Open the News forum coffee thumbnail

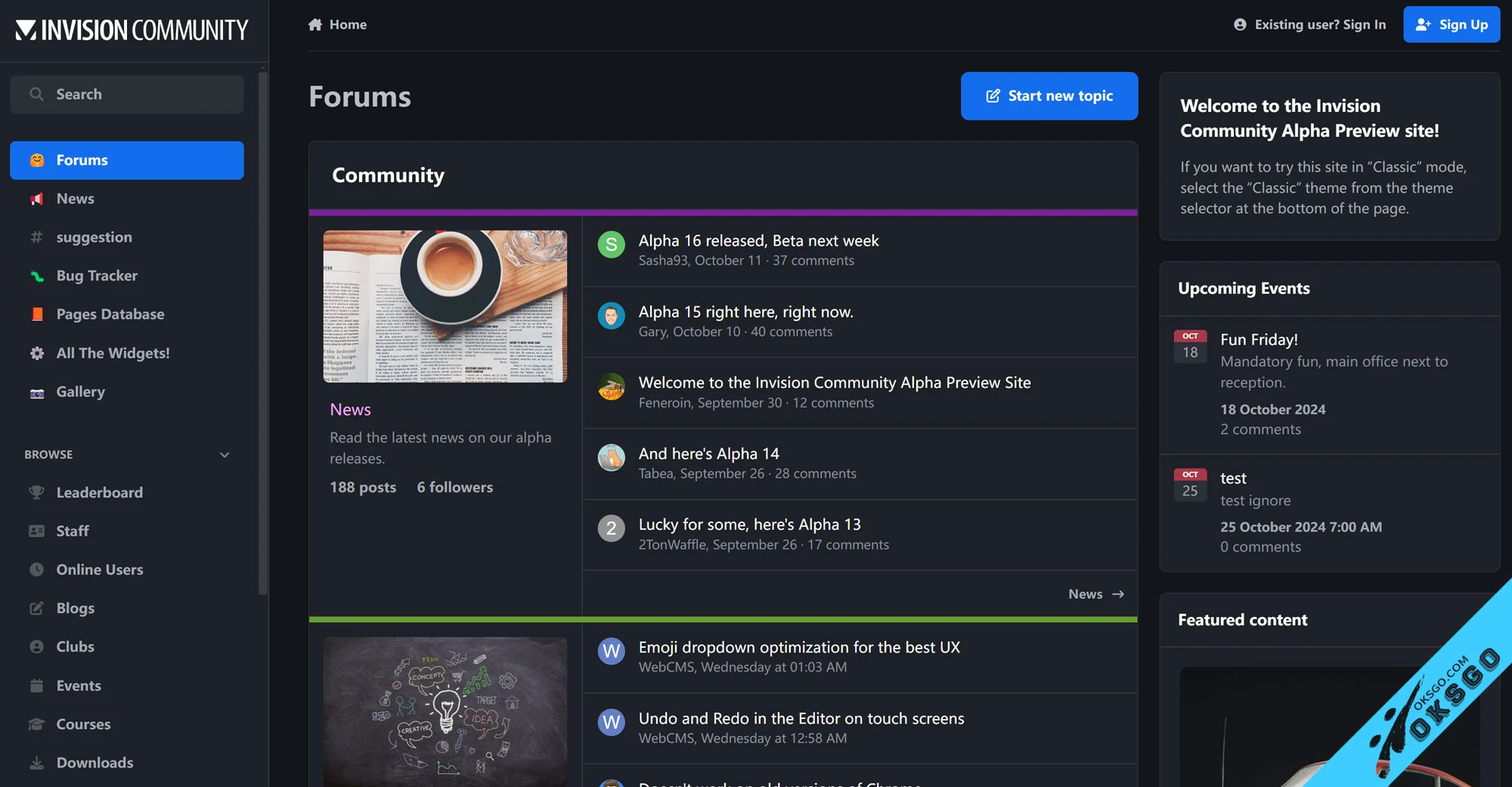click(x=445, y=306)
